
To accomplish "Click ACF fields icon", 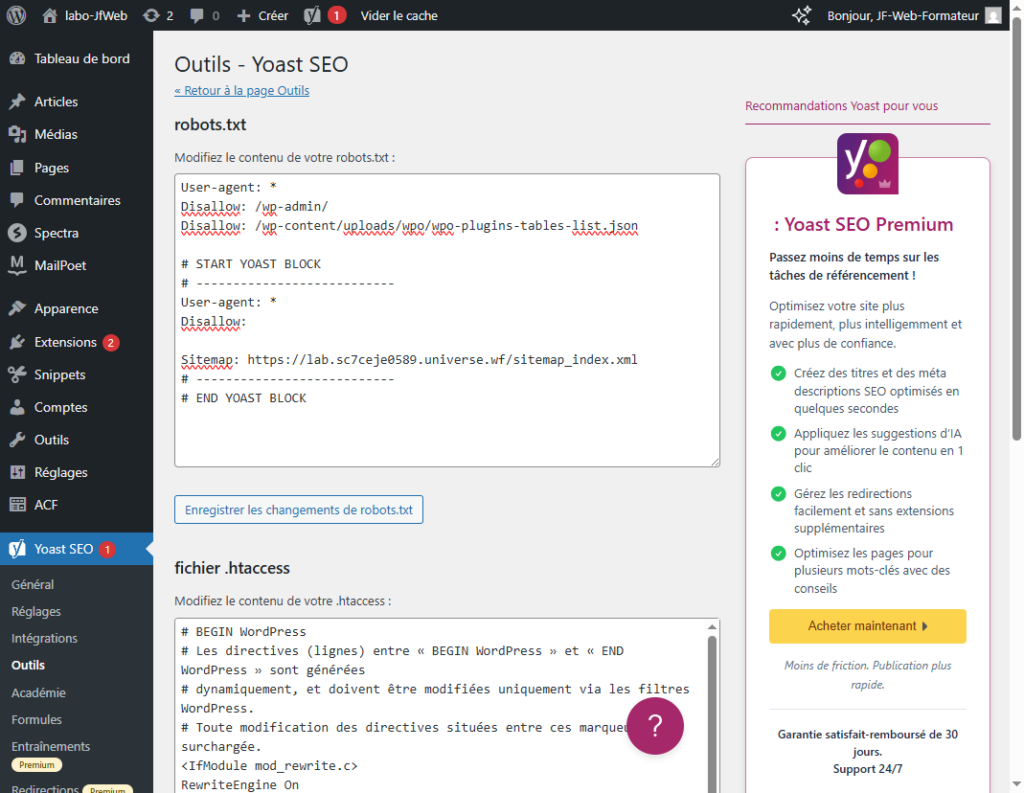I will 18,504.
